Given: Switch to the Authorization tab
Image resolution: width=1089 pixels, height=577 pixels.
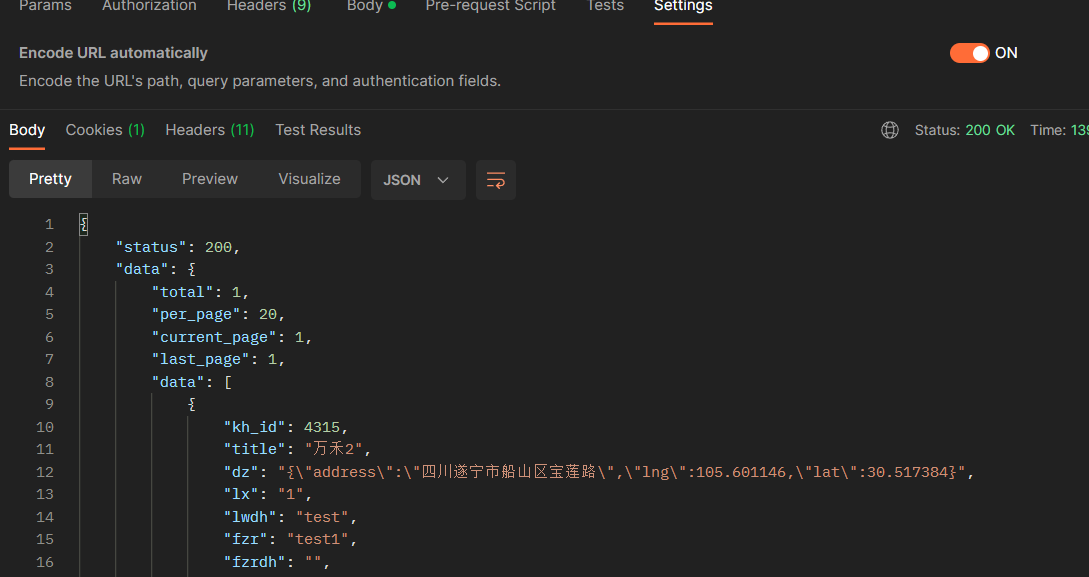Looking at the screenshot, I should (x=149, y=6).
